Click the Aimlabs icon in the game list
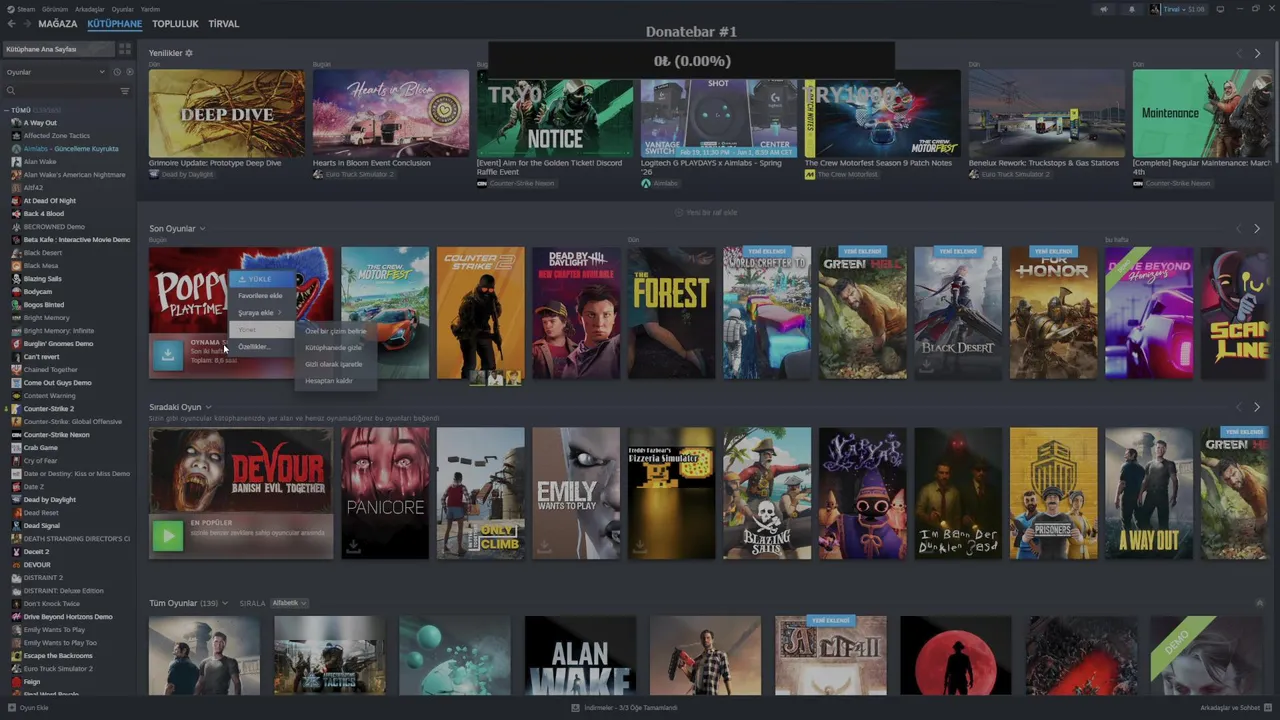Image resolution: width=1280 pixels, height=720 pixels. [16, 149]
